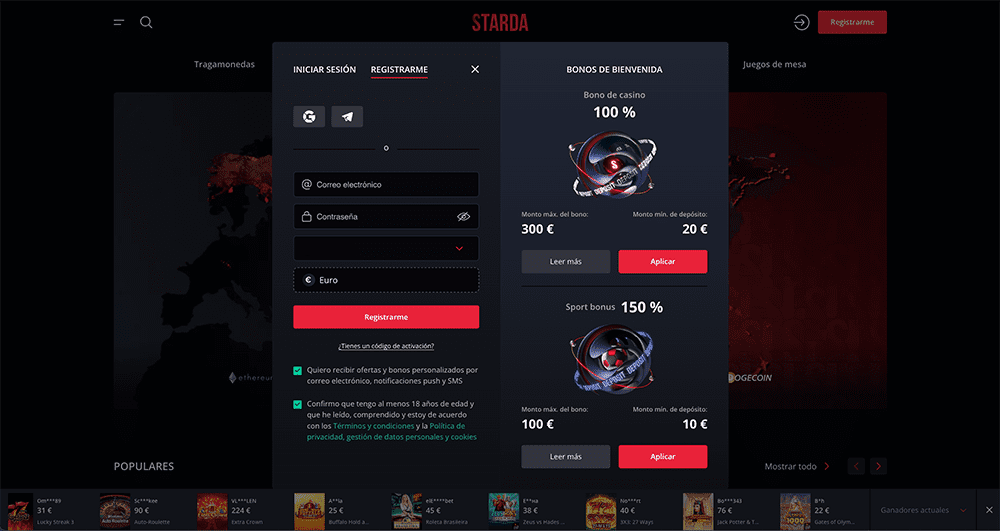1000x531 pixels.
Task: Show previous popular games with left arrow
Action: click(857, 467)
